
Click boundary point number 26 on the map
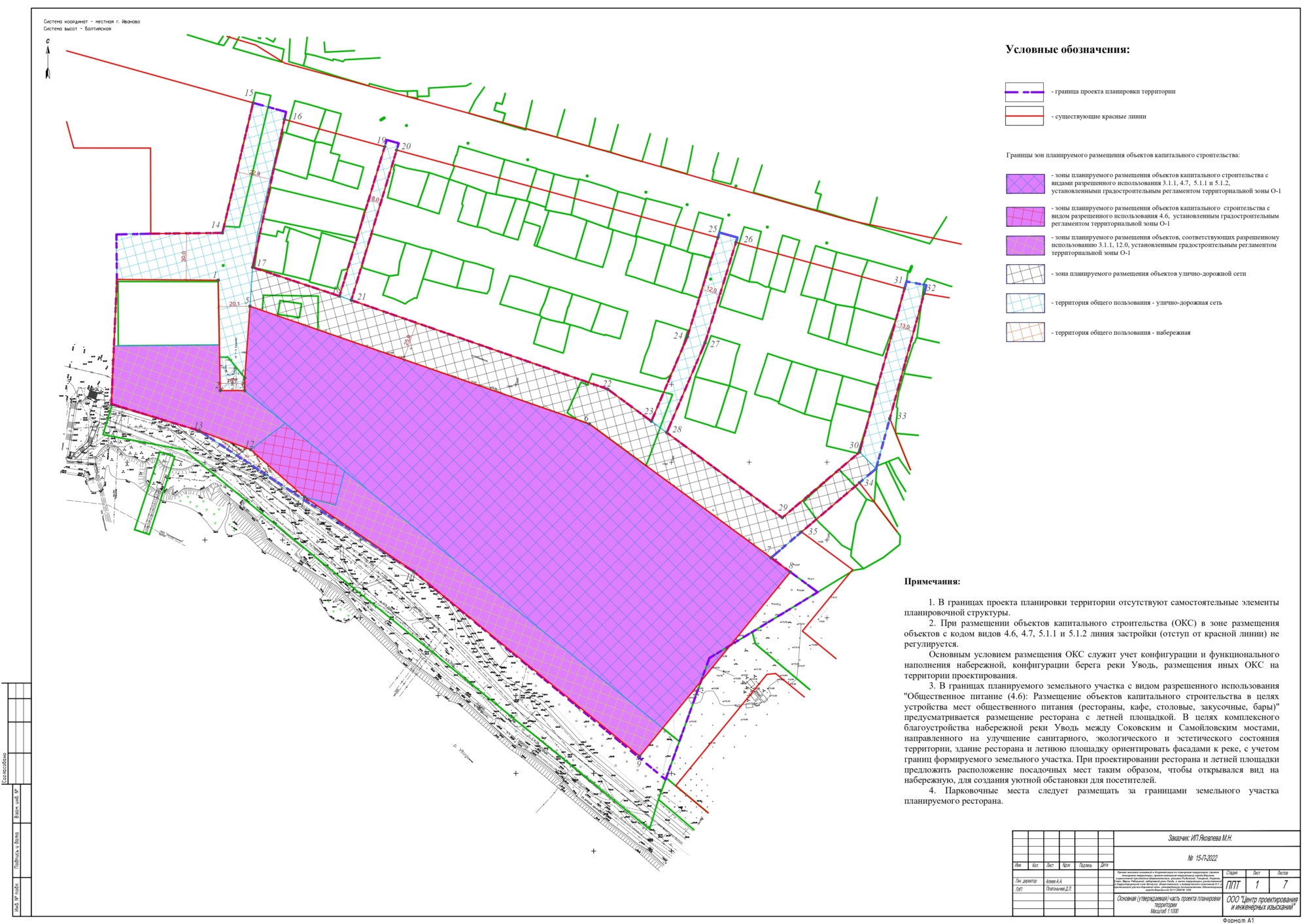click(748, 239)
